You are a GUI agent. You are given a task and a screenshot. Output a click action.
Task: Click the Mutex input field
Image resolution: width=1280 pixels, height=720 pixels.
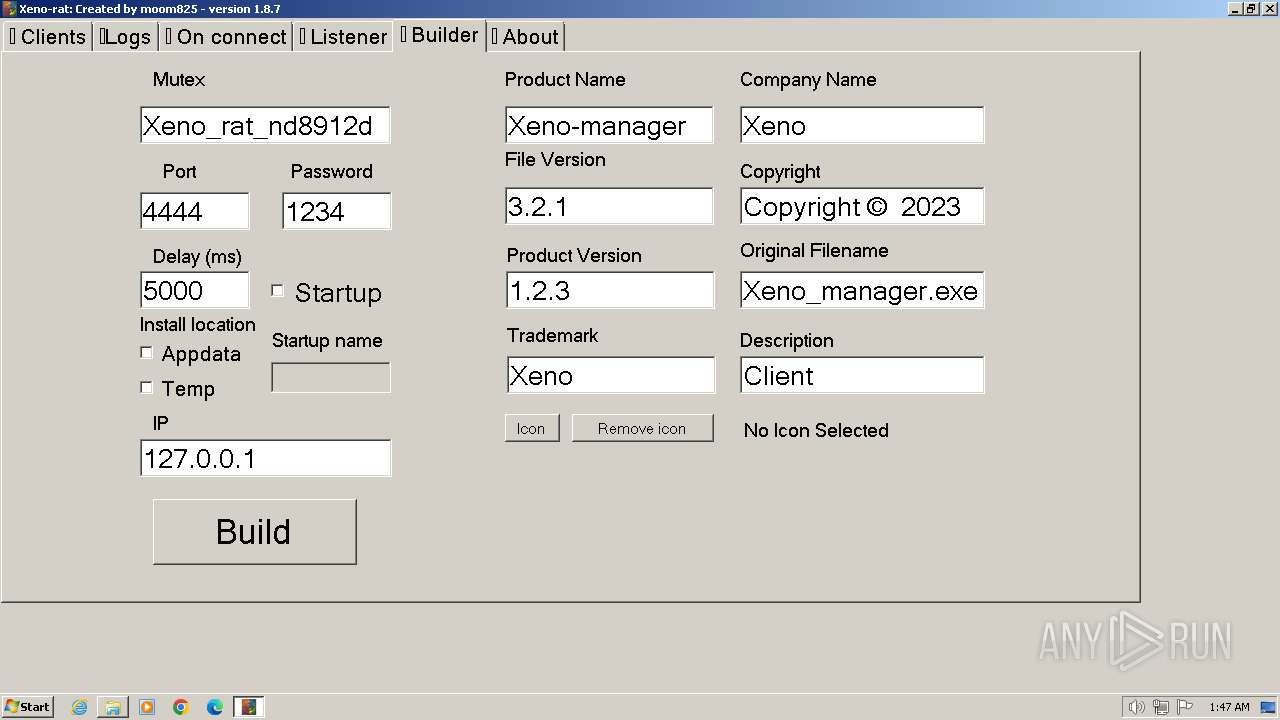click(x=265, y=126)
